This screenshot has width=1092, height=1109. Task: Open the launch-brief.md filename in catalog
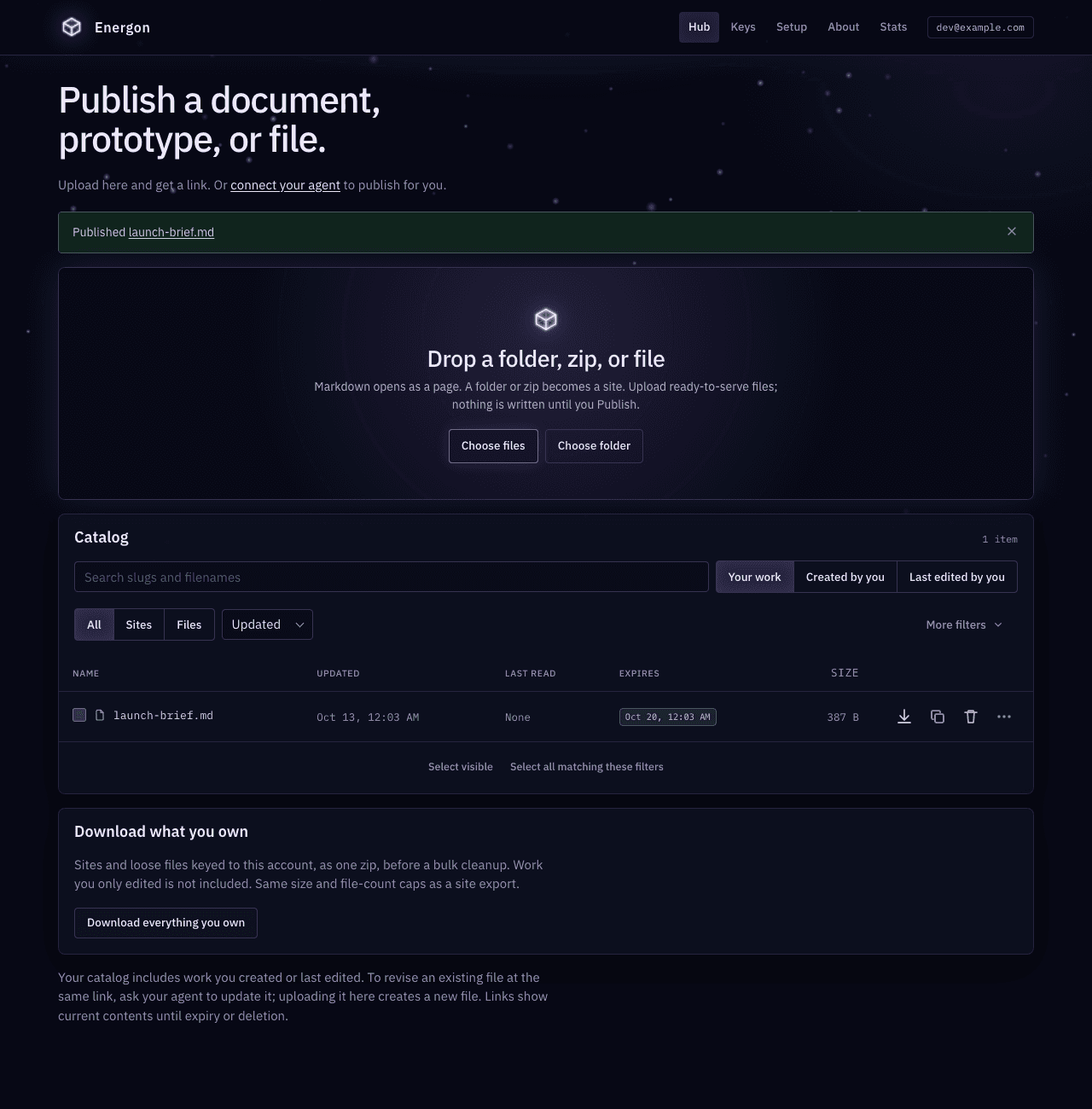click(163, 715)
